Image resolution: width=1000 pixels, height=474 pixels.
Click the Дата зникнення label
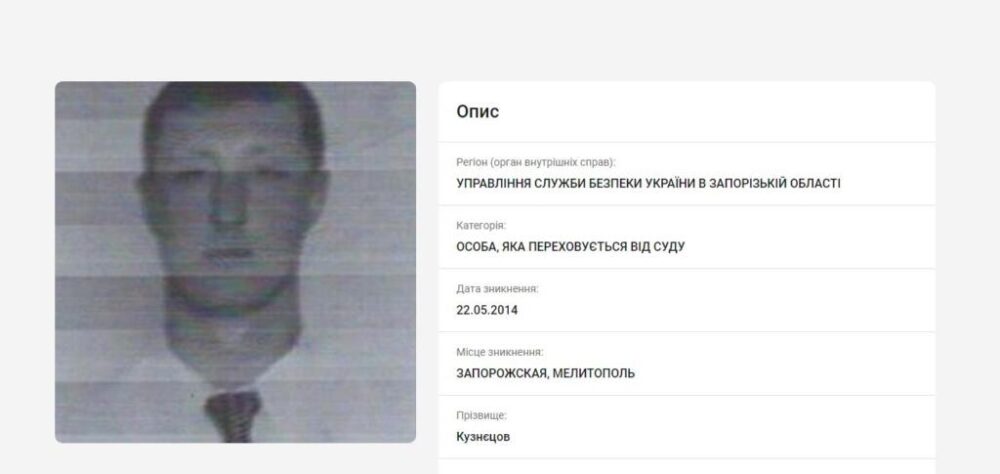(x=497, y=289)
